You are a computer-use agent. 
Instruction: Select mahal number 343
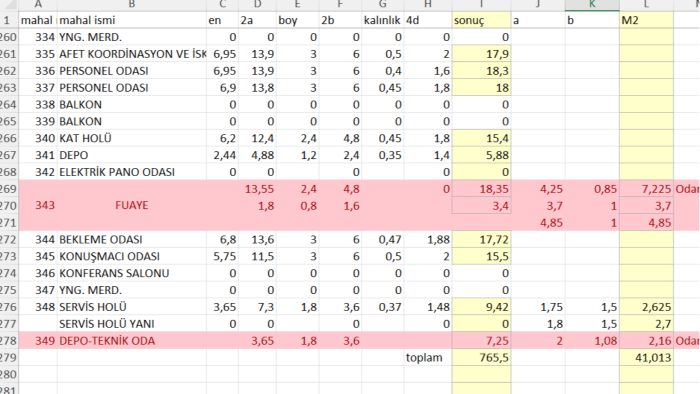38,206
